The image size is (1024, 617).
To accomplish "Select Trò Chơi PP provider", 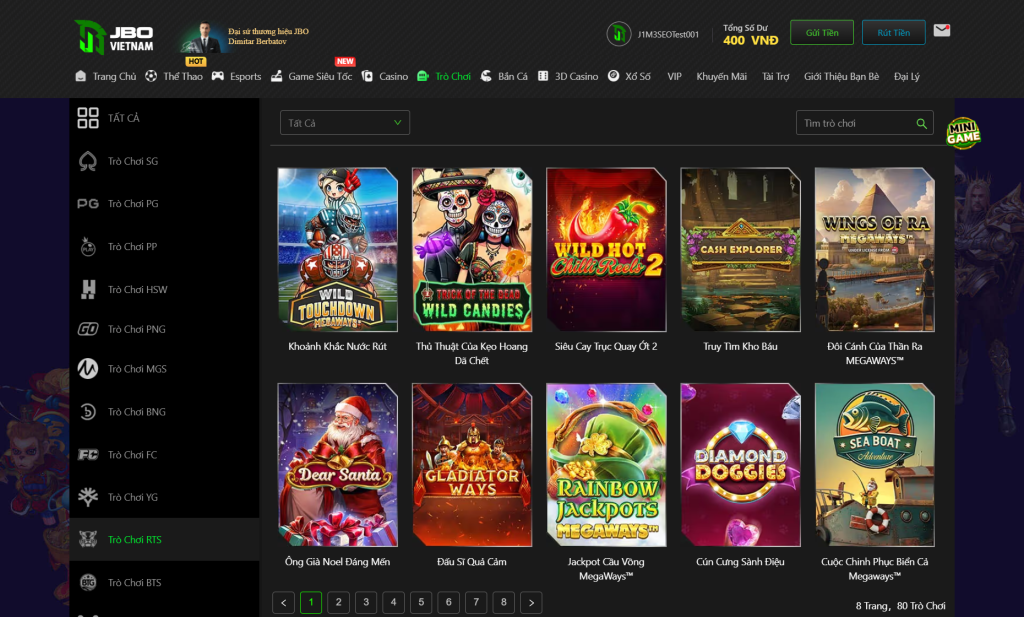I will (165, 247).
